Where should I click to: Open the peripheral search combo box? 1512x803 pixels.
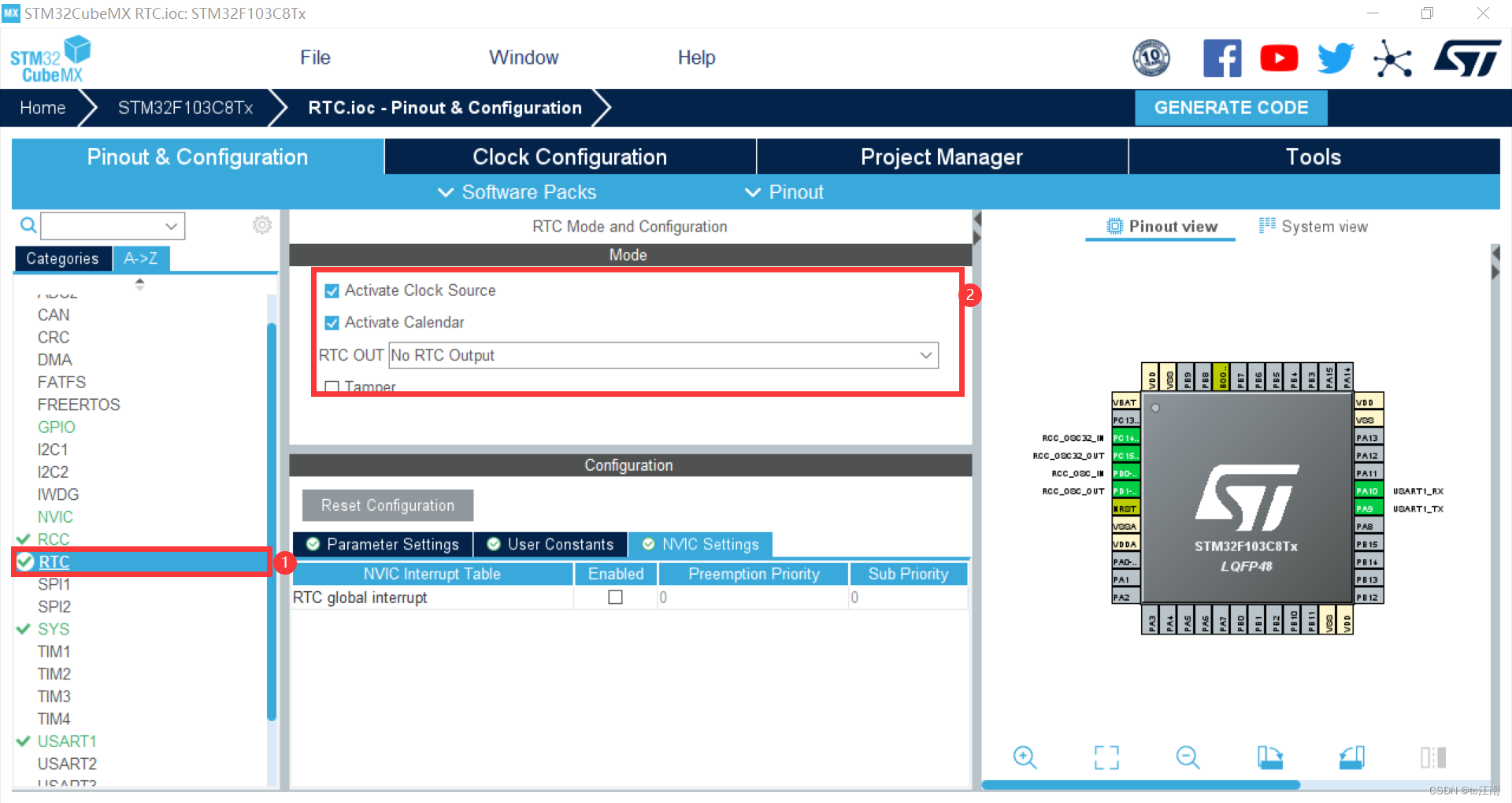click(113, 226)
